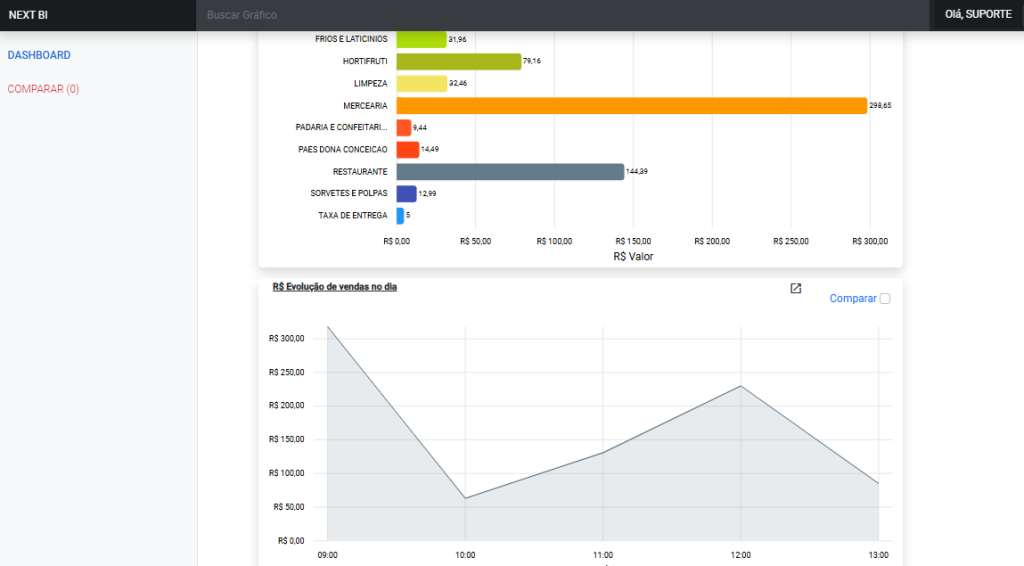
Task: Click the olive HORTIFRUTI bar
Action: (458, 61)
